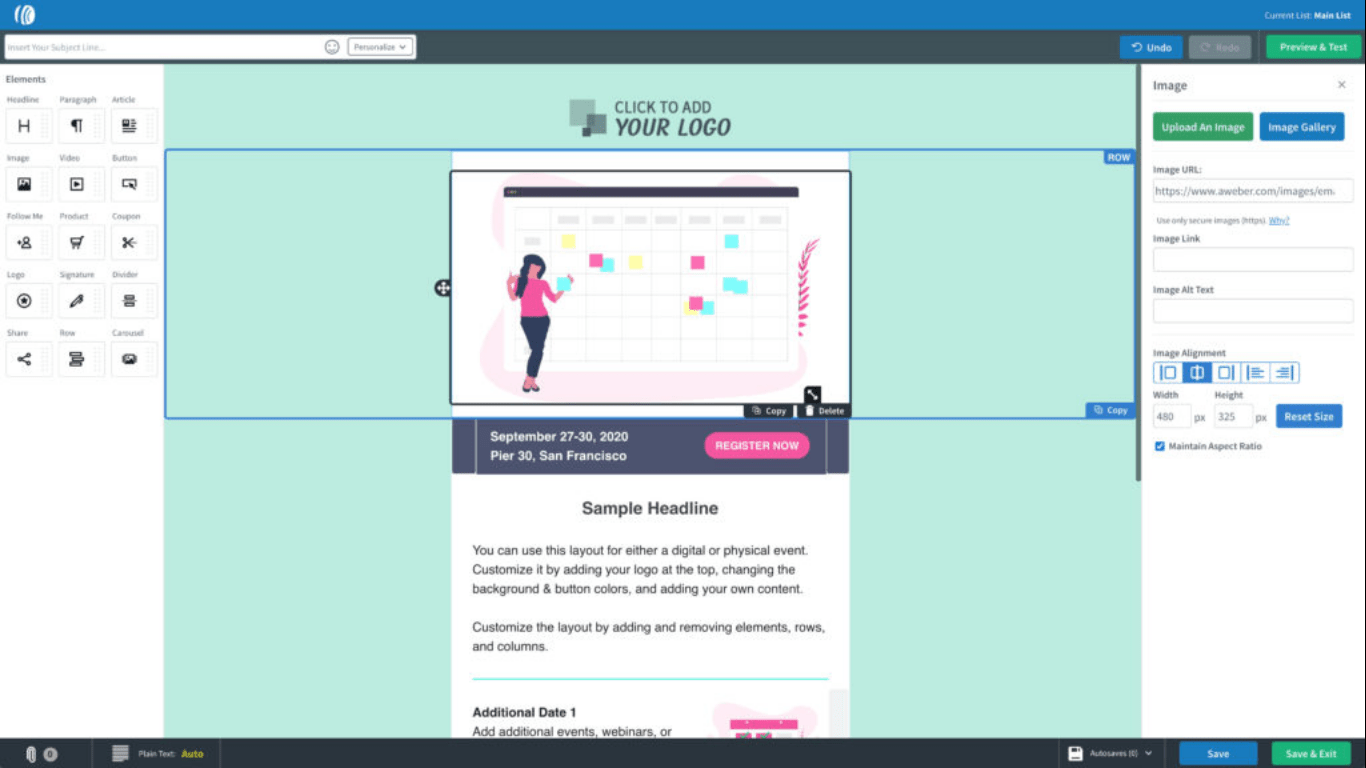The width and height of the screenshot is (1366, 768).
Task: Select the Row element icon
Action: (76, 359)
